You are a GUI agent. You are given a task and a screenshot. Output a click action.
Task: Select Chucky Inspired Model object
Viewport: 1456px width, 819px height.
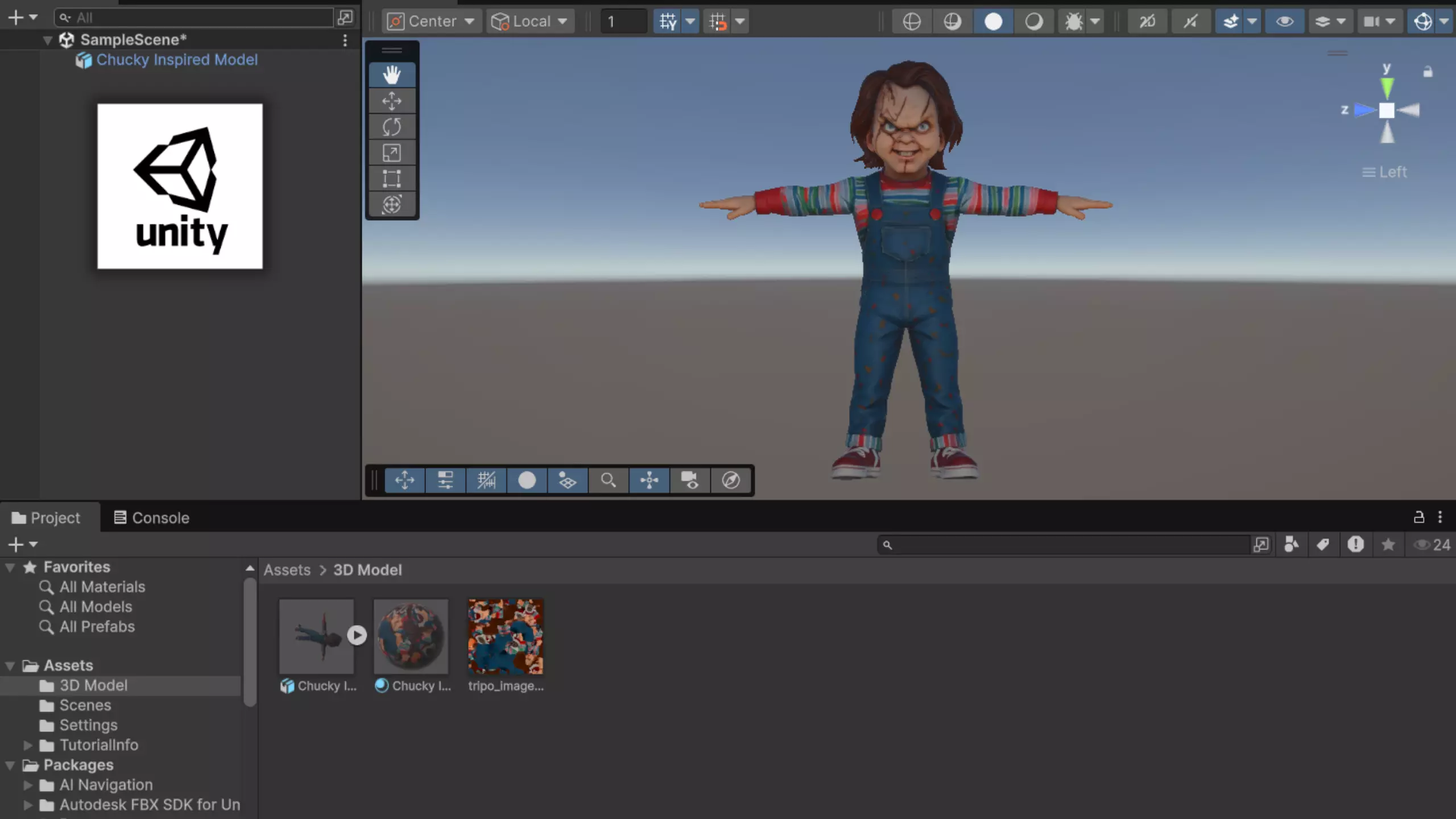[x=177, y=60]
